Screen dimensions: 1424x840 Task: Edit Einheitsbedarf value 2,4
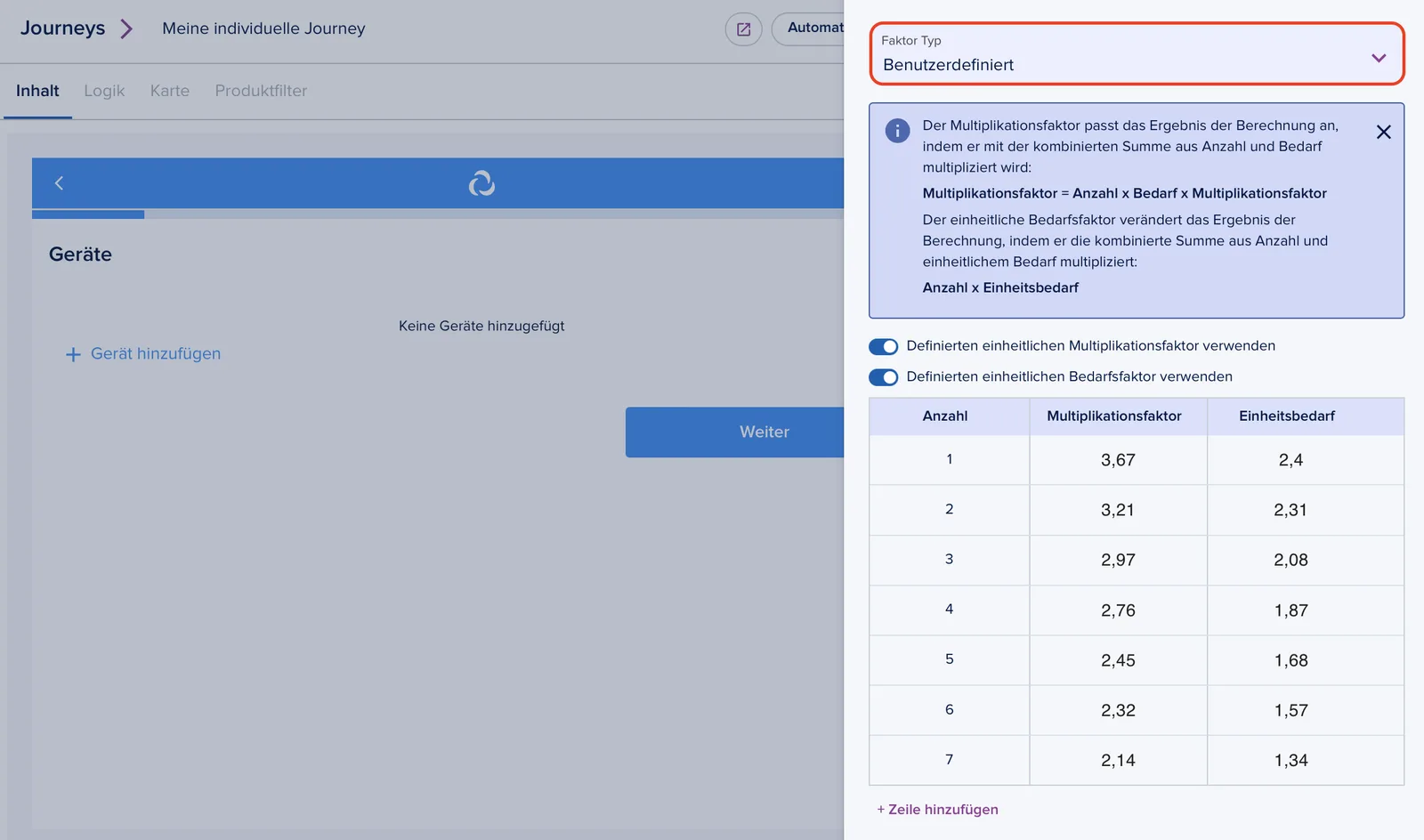(1290, 460)
